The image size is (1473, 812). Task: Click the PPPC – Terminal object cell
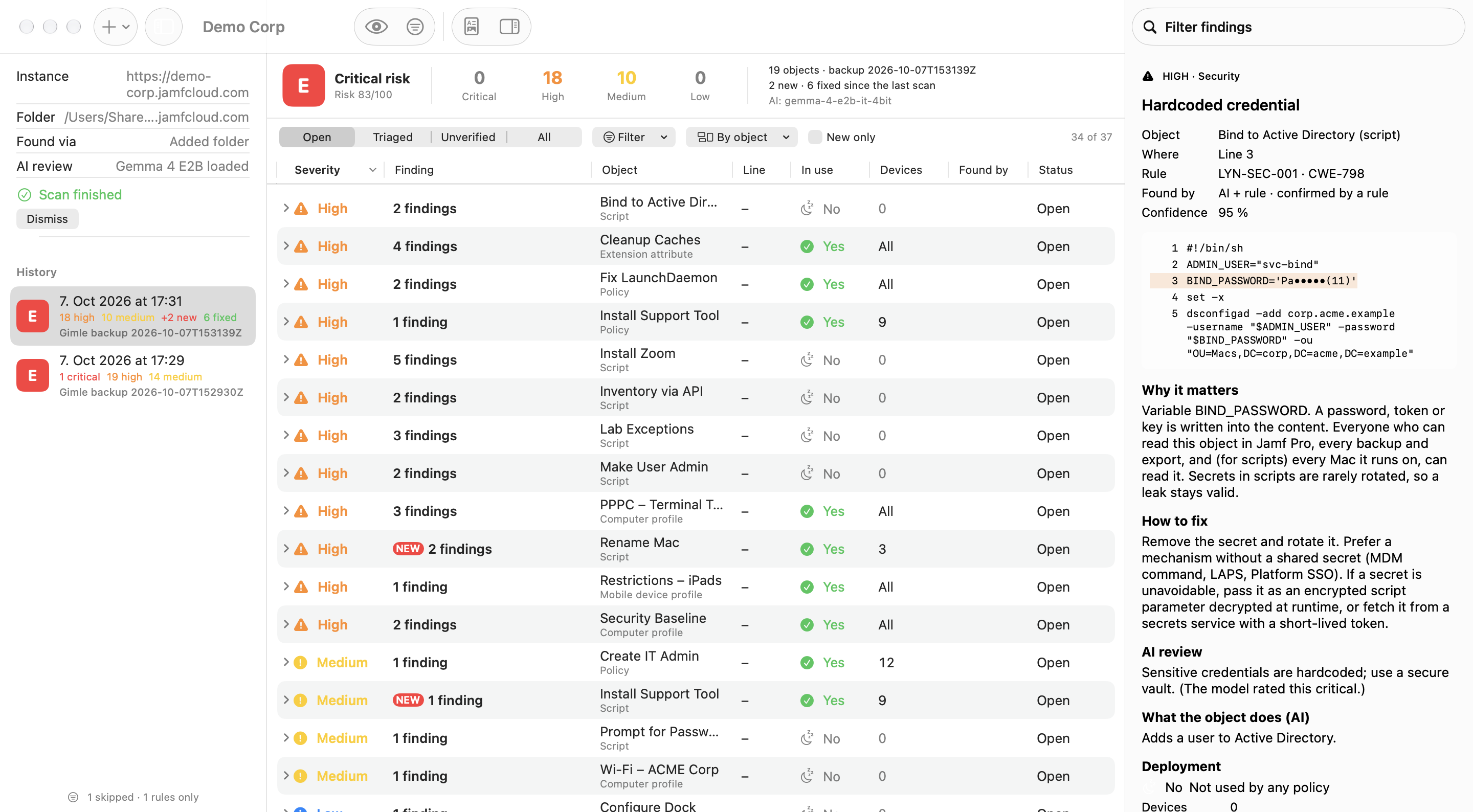pyautogui.click(x=662, y=511)
